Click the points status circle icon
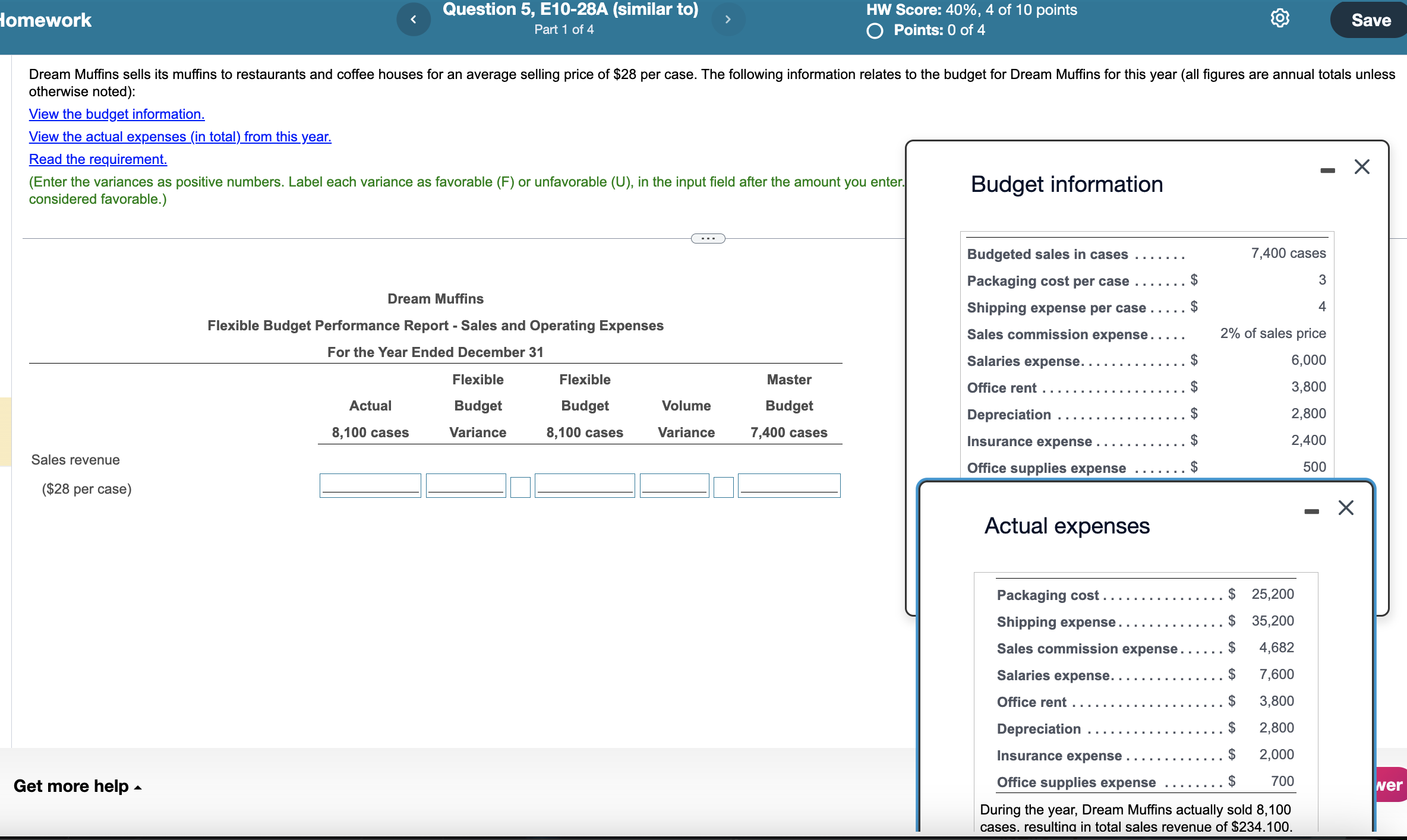This screenshot has height=840, width=1407. pos(875,31)
